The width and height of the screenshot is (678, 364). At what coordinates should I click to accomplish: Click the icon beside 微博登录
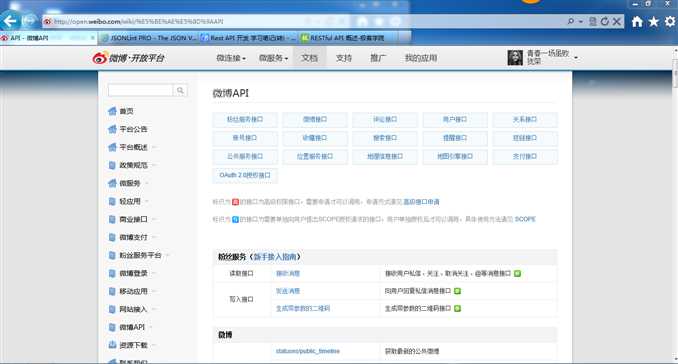coord(112,273)
